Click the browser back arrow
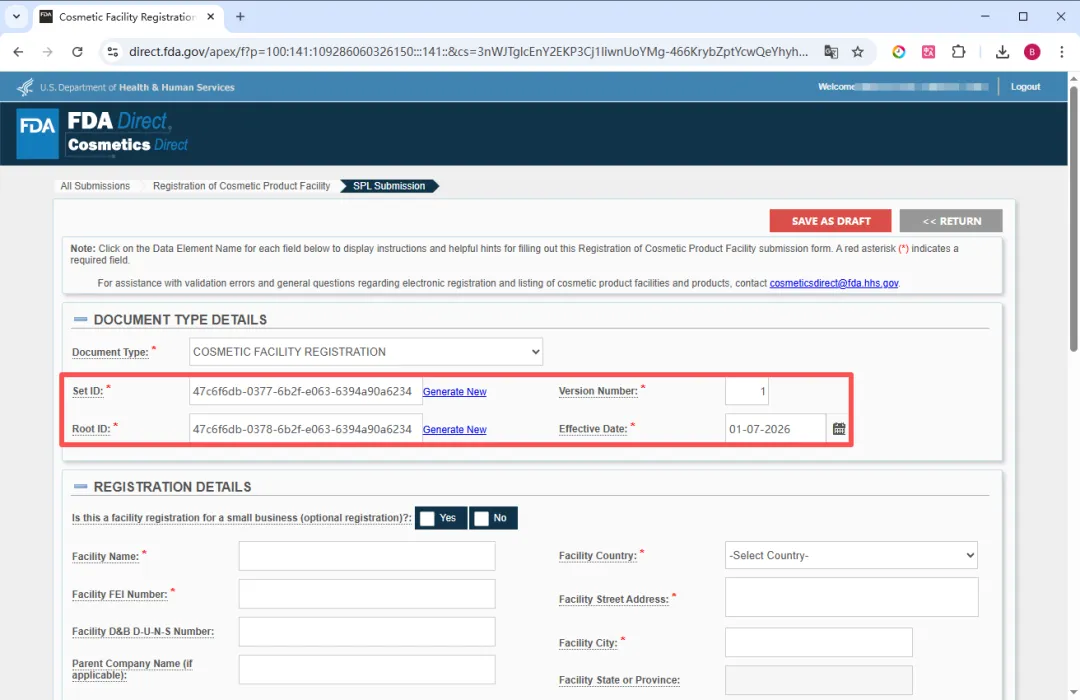 [x=19, y=52]
